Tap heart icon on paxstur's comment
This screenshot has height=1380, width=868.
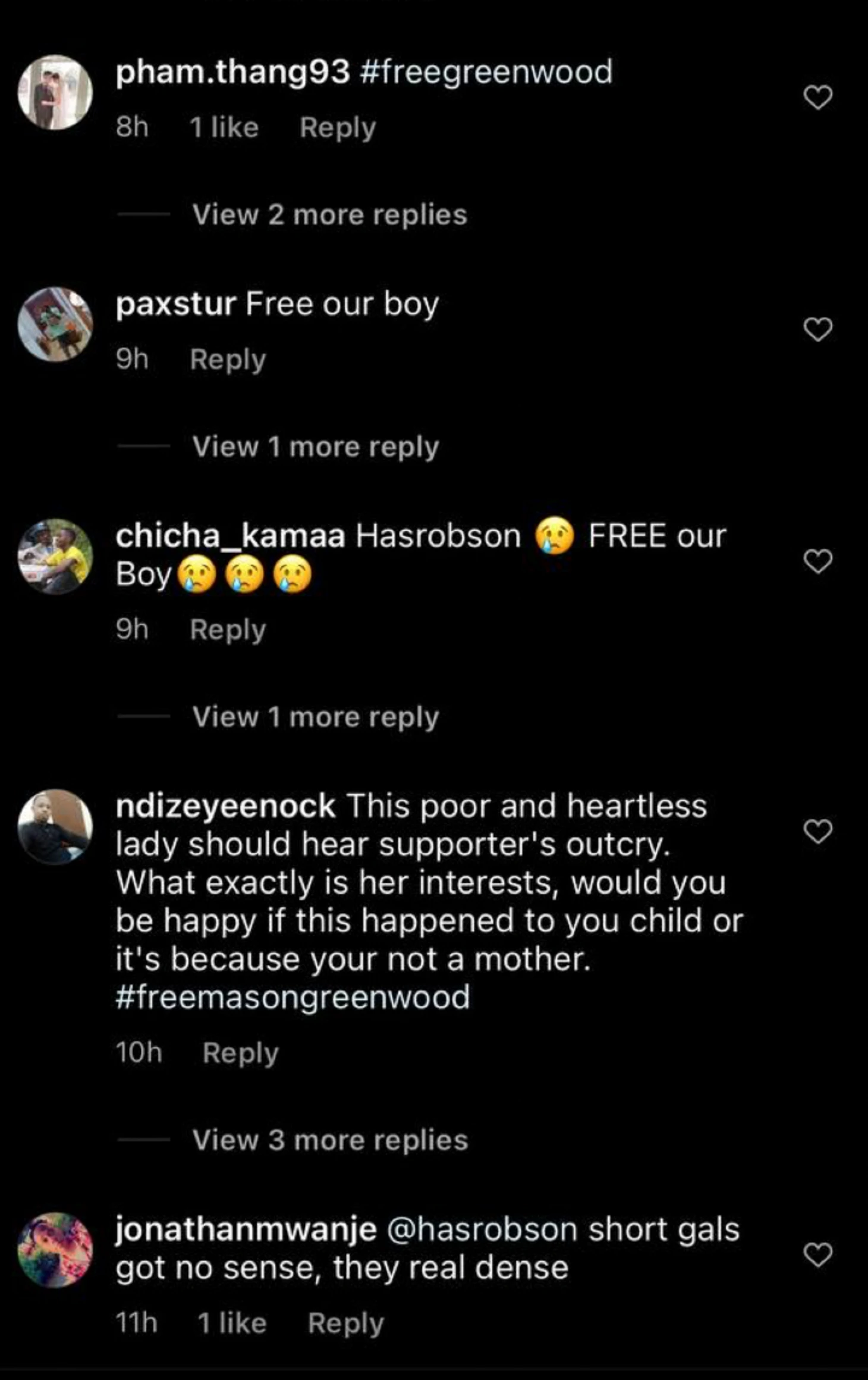click(x=818, y=329)
